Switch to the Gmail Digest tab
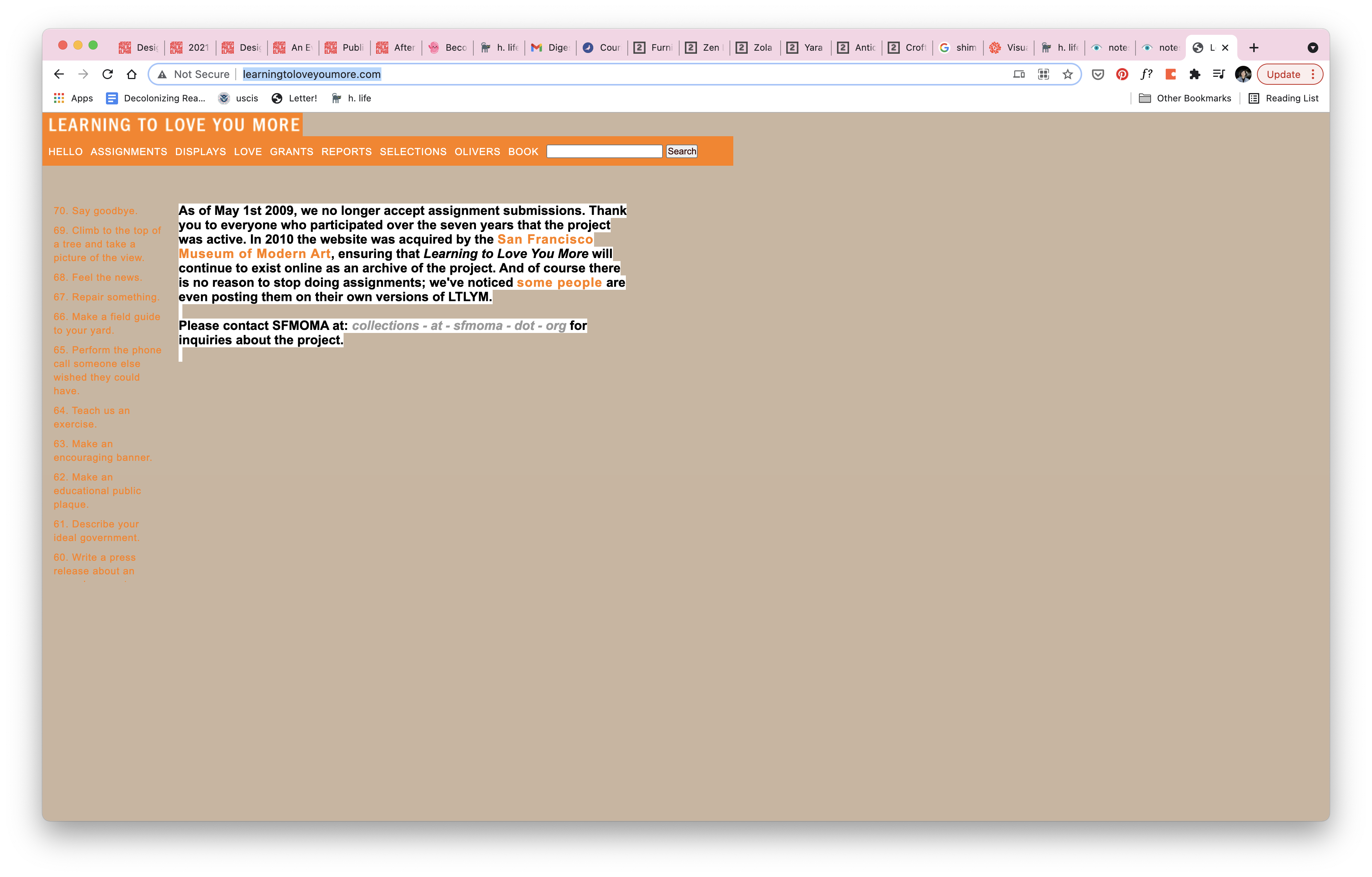Viewport: 1372px width, 877px height. pos(550,47)
